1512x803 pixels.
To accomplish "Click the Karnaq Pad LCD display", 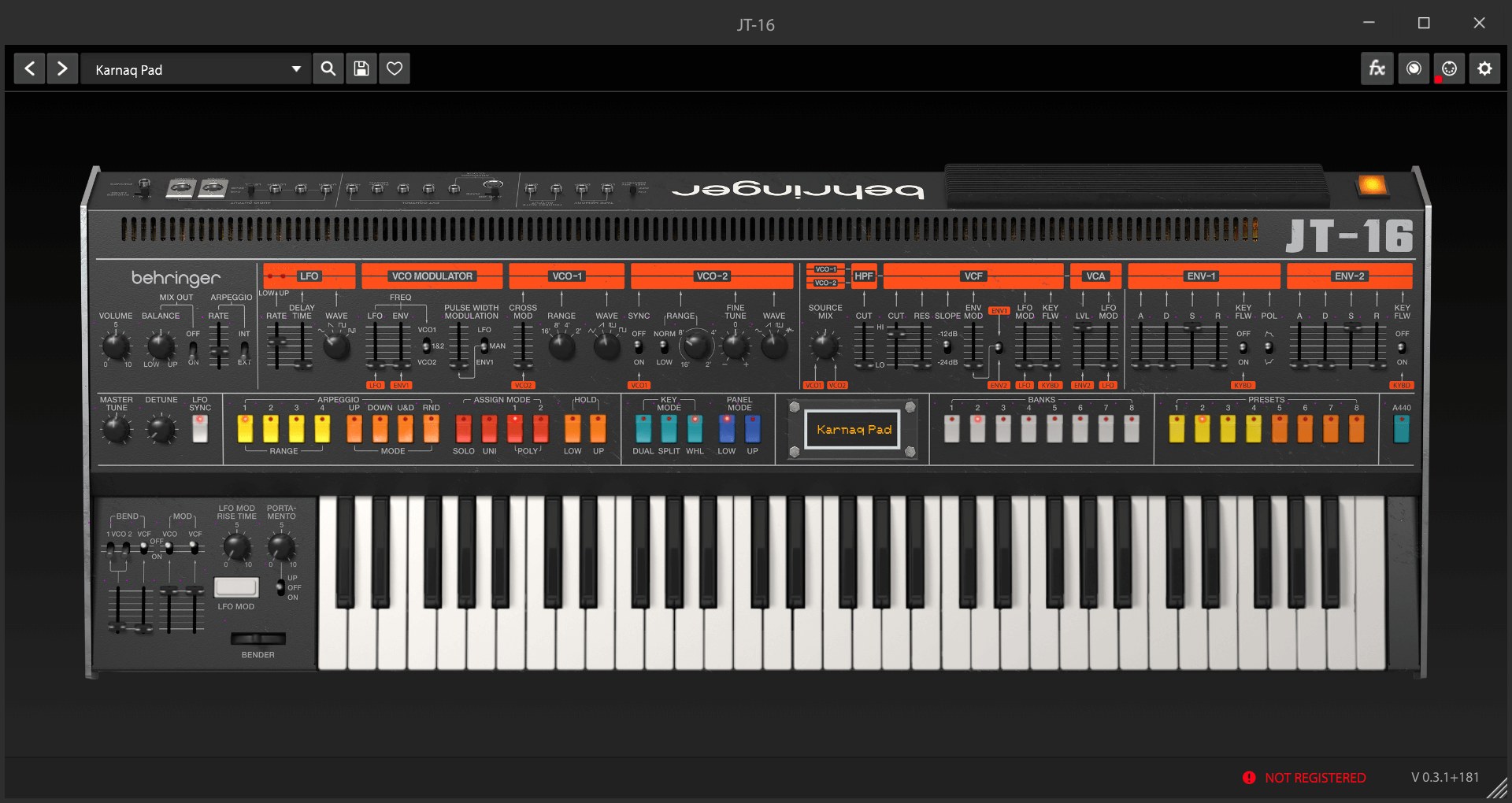I will pos(853,429).
